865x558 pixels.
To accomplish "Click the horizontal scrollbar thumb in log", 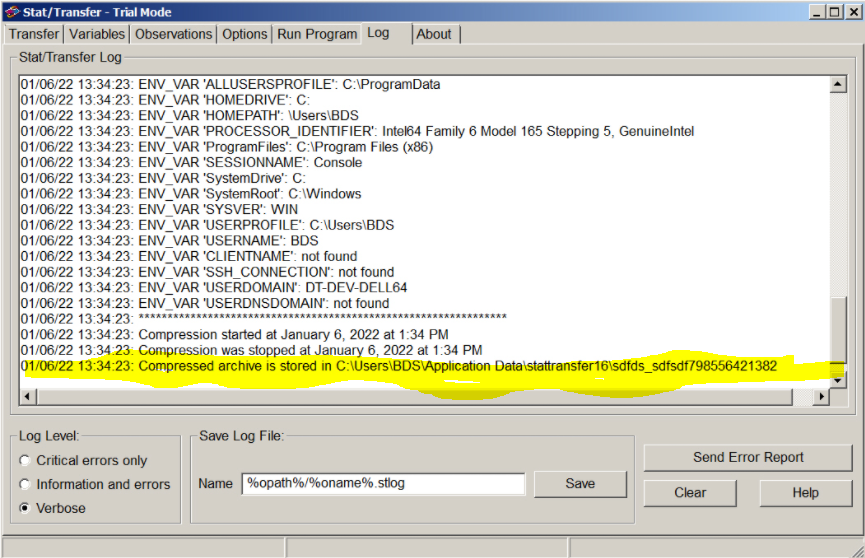I will [414, 396].
